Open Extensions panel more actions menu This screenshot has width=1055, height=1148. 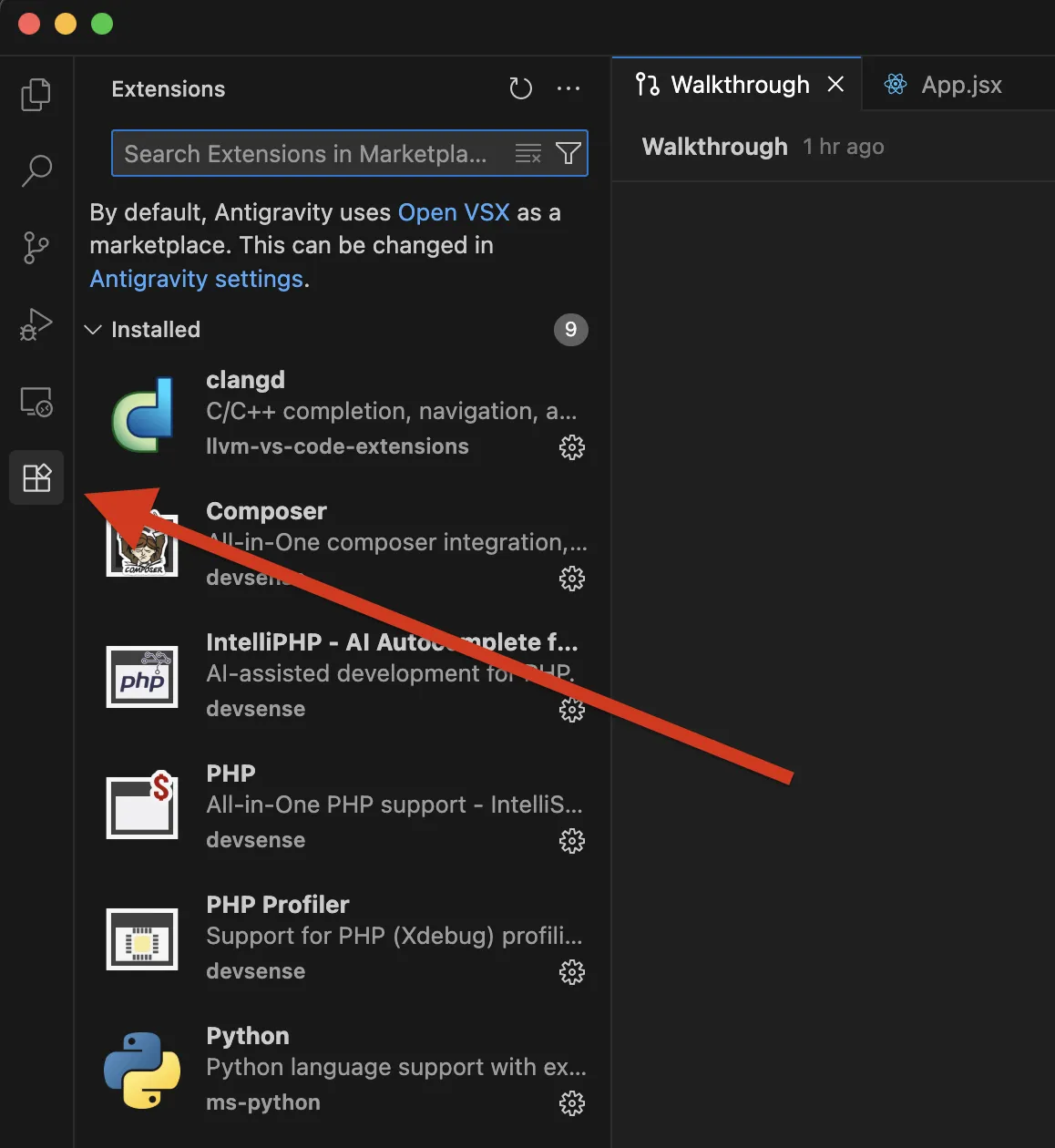(568, 88)
